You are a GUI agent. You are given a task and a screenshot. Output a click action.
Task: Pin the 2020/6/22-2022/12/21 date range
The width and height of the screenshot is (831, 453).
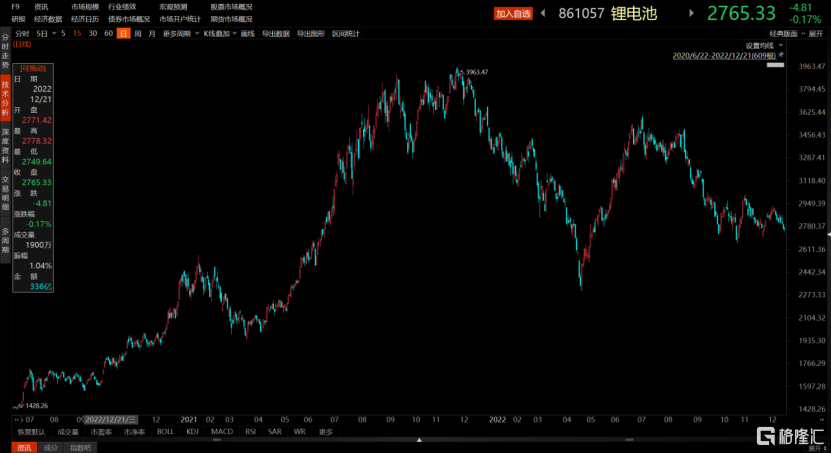coord(781,55)
